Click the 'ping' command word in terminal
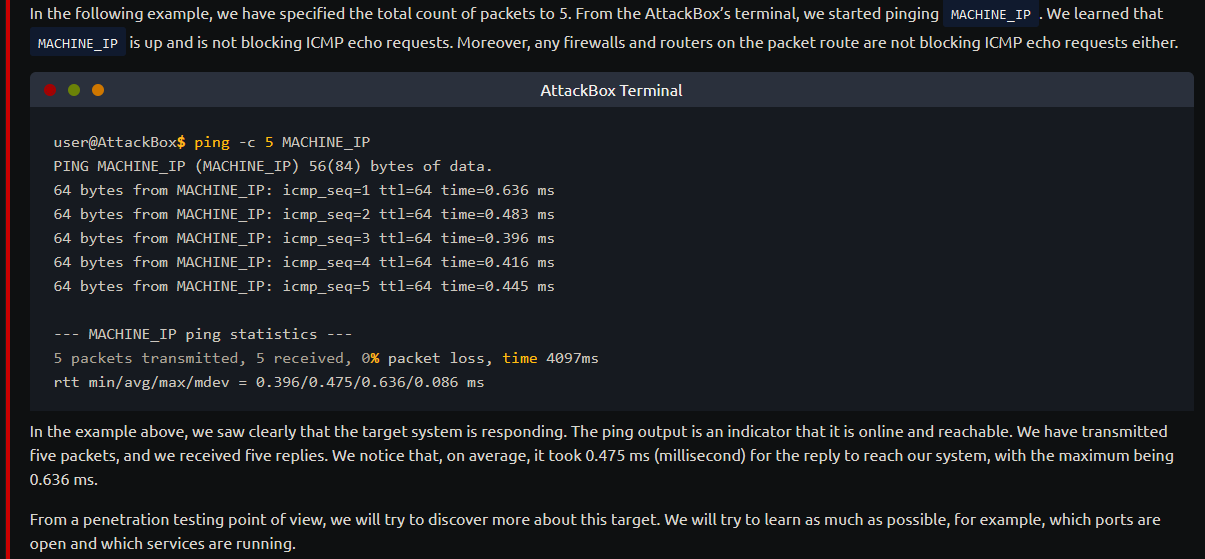Image resolution: width=1205 pixels, height=559 pixels. pyautogui.click(x=212, y=142)
